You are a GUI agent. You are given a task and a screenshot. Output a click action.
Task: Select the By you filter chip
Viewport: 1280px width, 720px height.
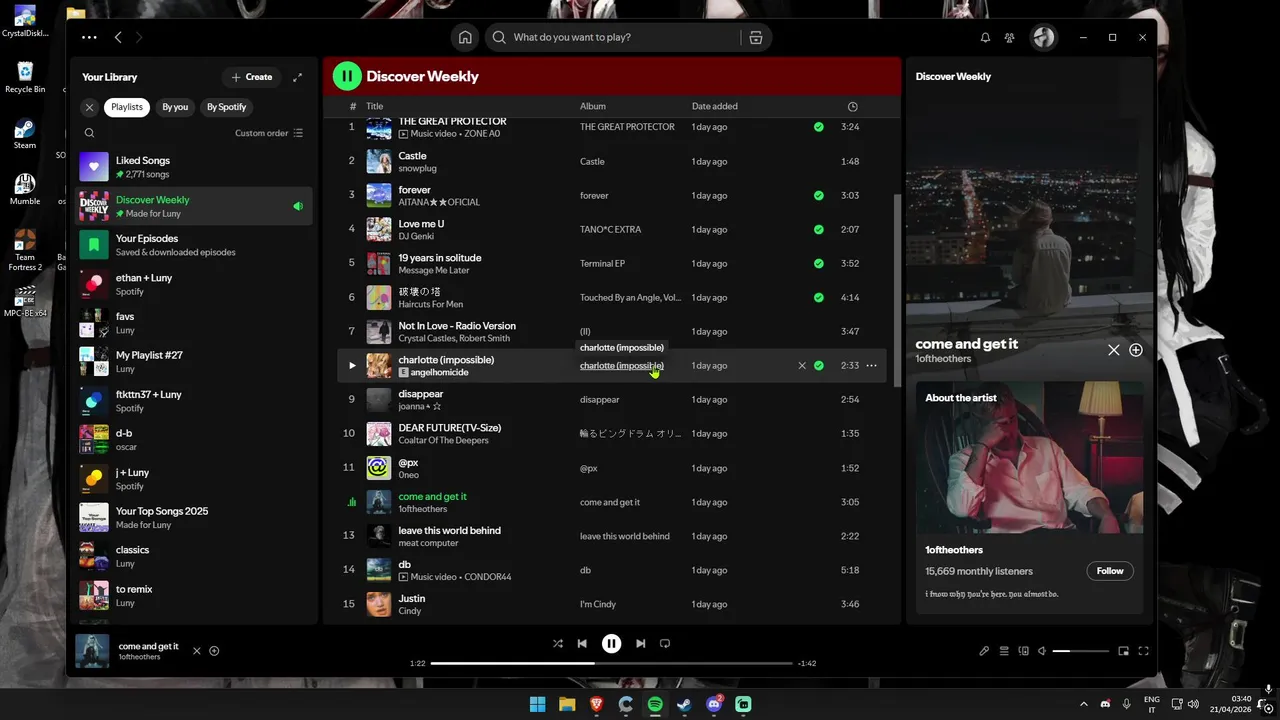pos(175,107)
